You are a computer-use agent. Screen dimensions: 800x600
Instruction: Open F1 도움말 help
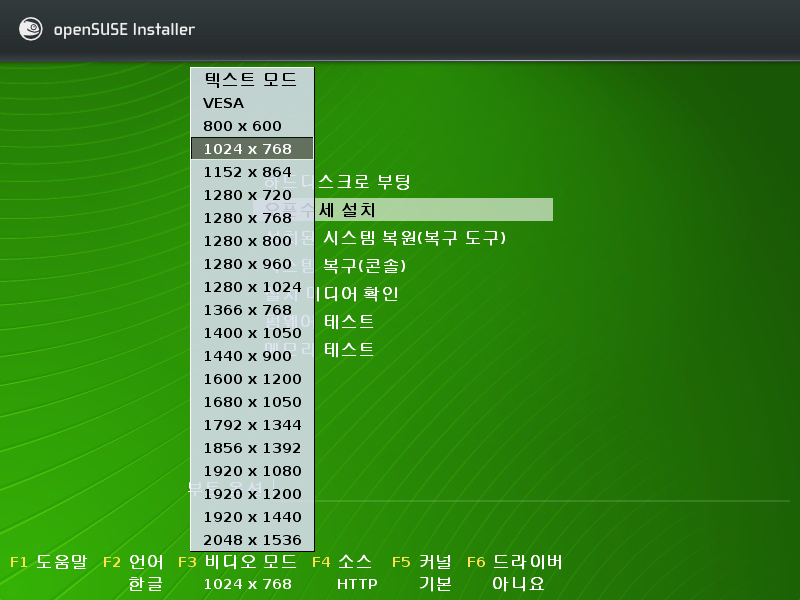pyautogui.click(x=49, y=562)
